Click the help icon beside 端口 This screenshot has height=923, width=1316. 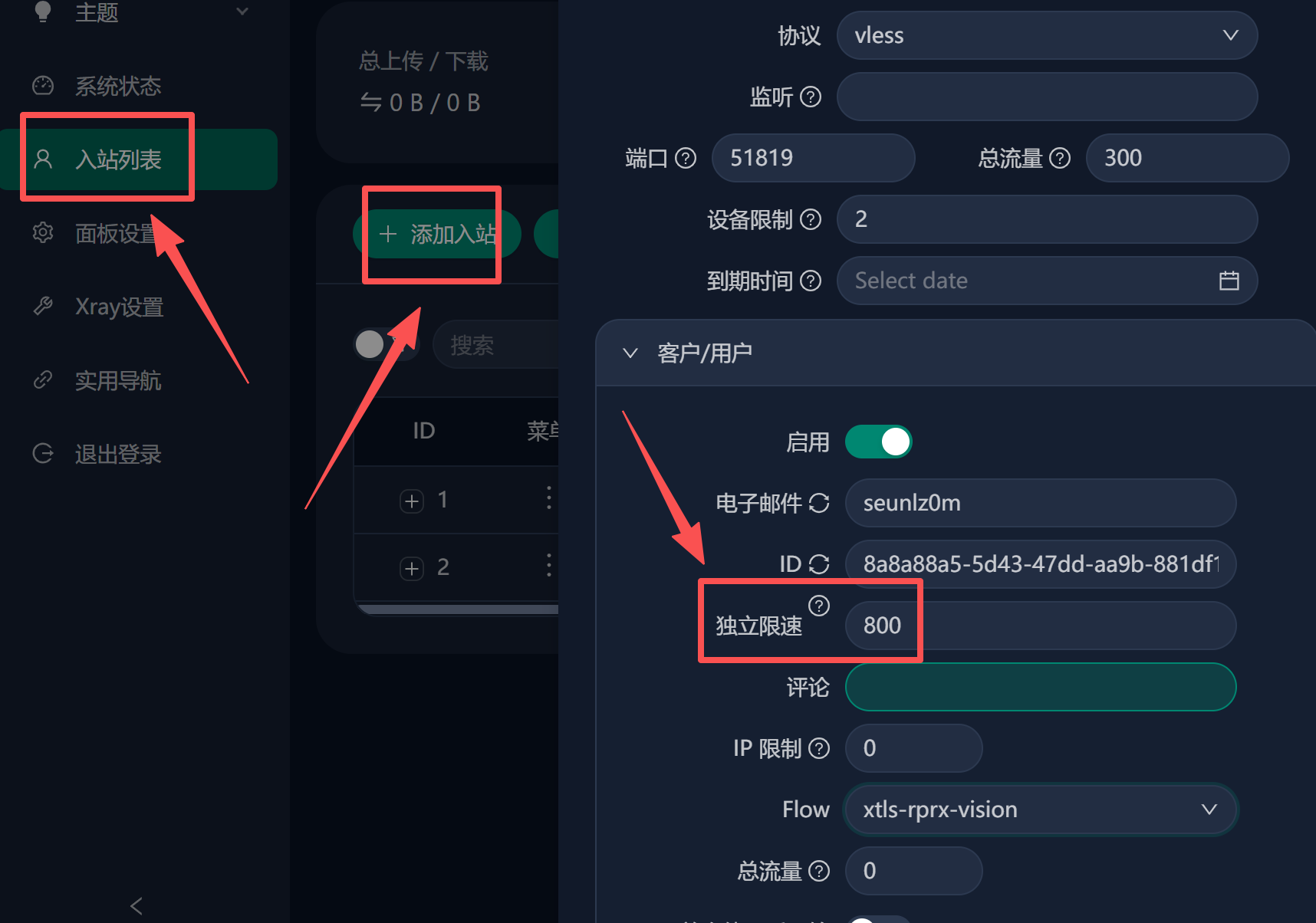[686, 158]
